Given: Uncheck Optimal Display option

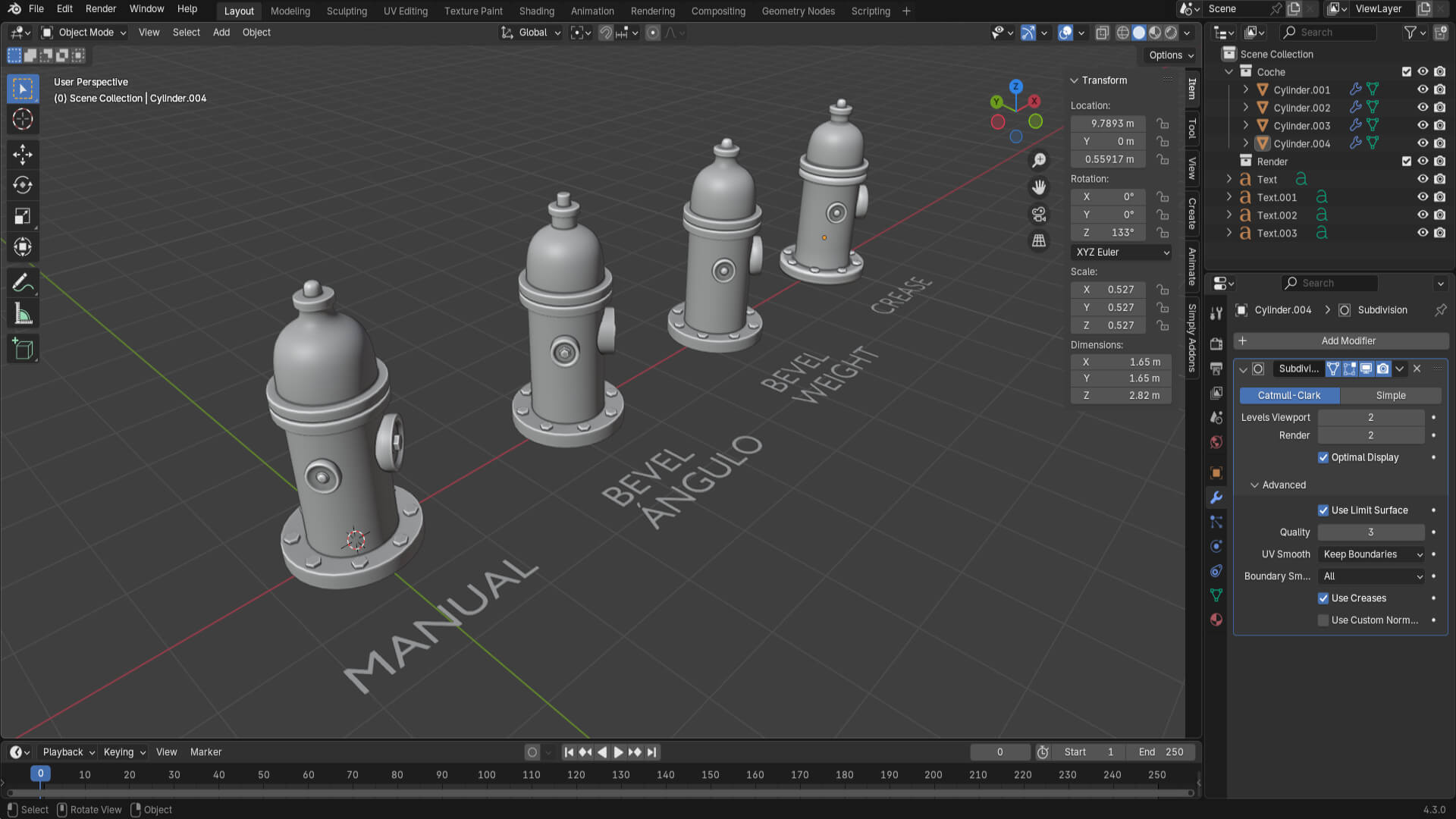Looking at the screenshot, I should (1323, 457).
